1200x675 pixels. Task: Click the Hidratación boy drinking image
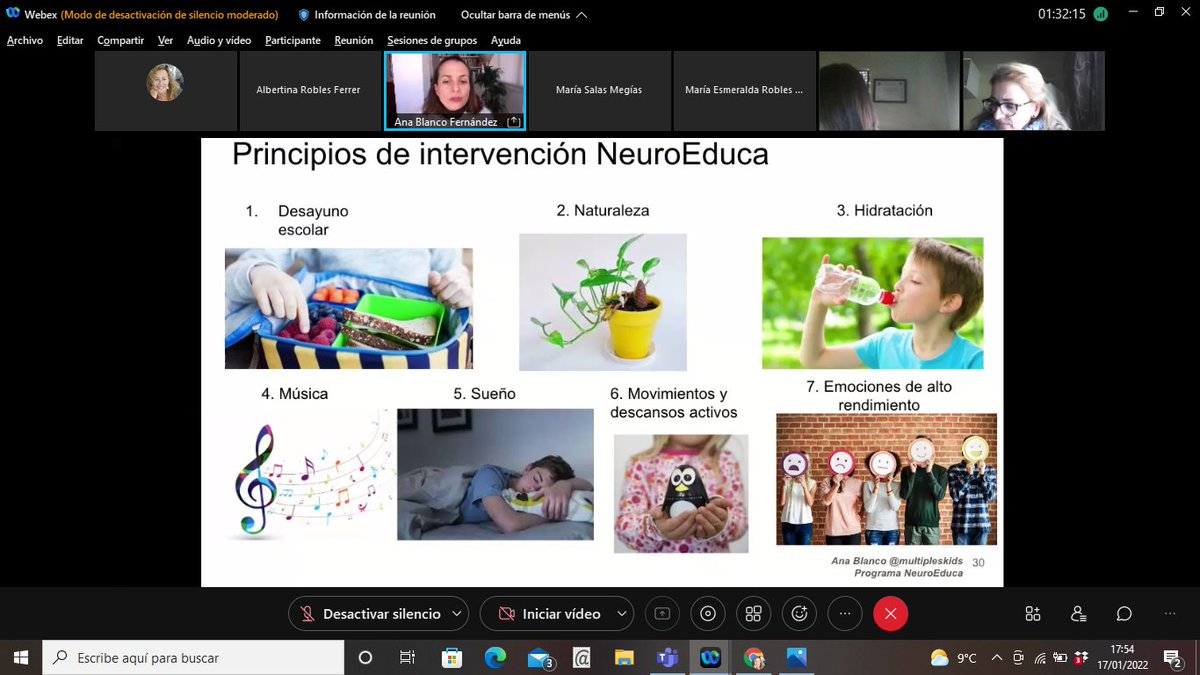873,303
